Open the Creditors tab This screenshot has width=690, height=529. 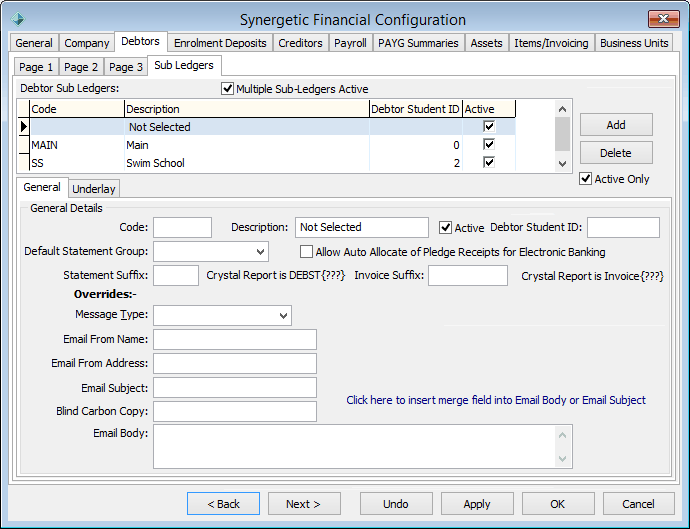300,43
